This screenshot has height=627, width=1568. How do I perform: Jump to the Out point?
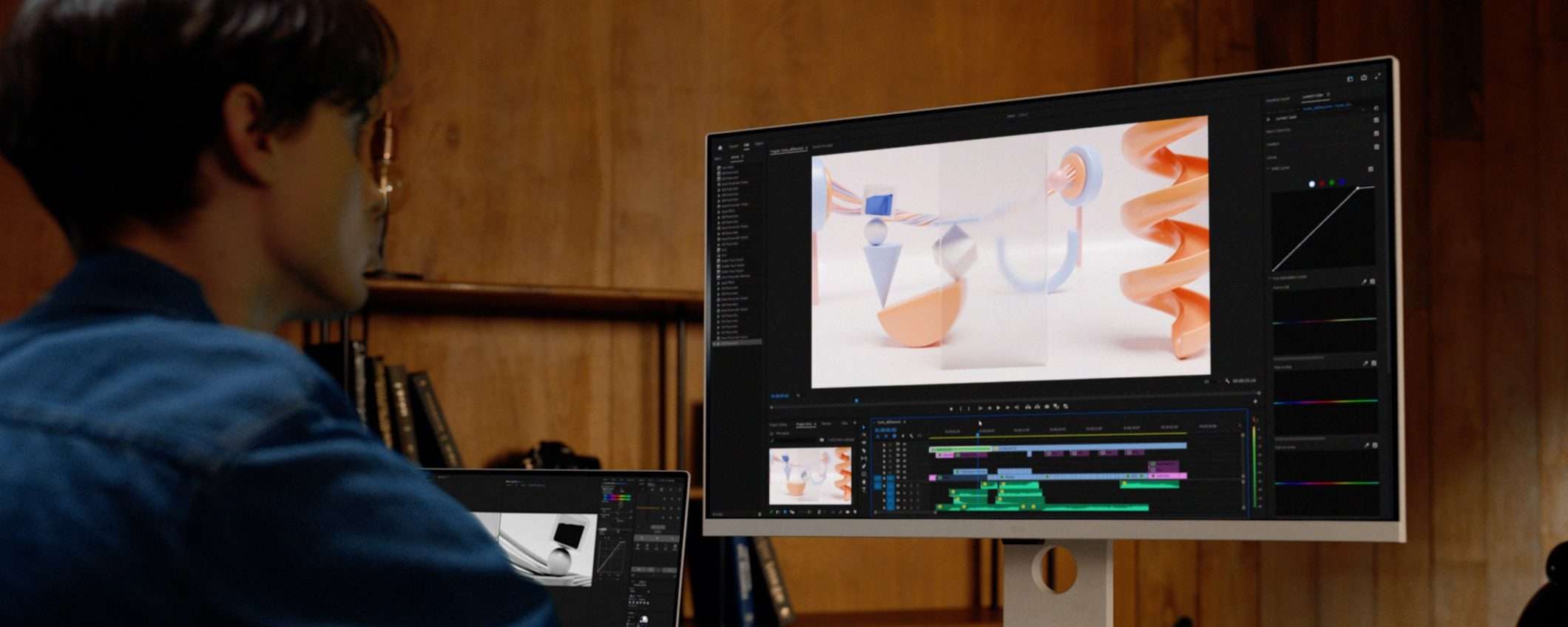(x=1017, y=407)
